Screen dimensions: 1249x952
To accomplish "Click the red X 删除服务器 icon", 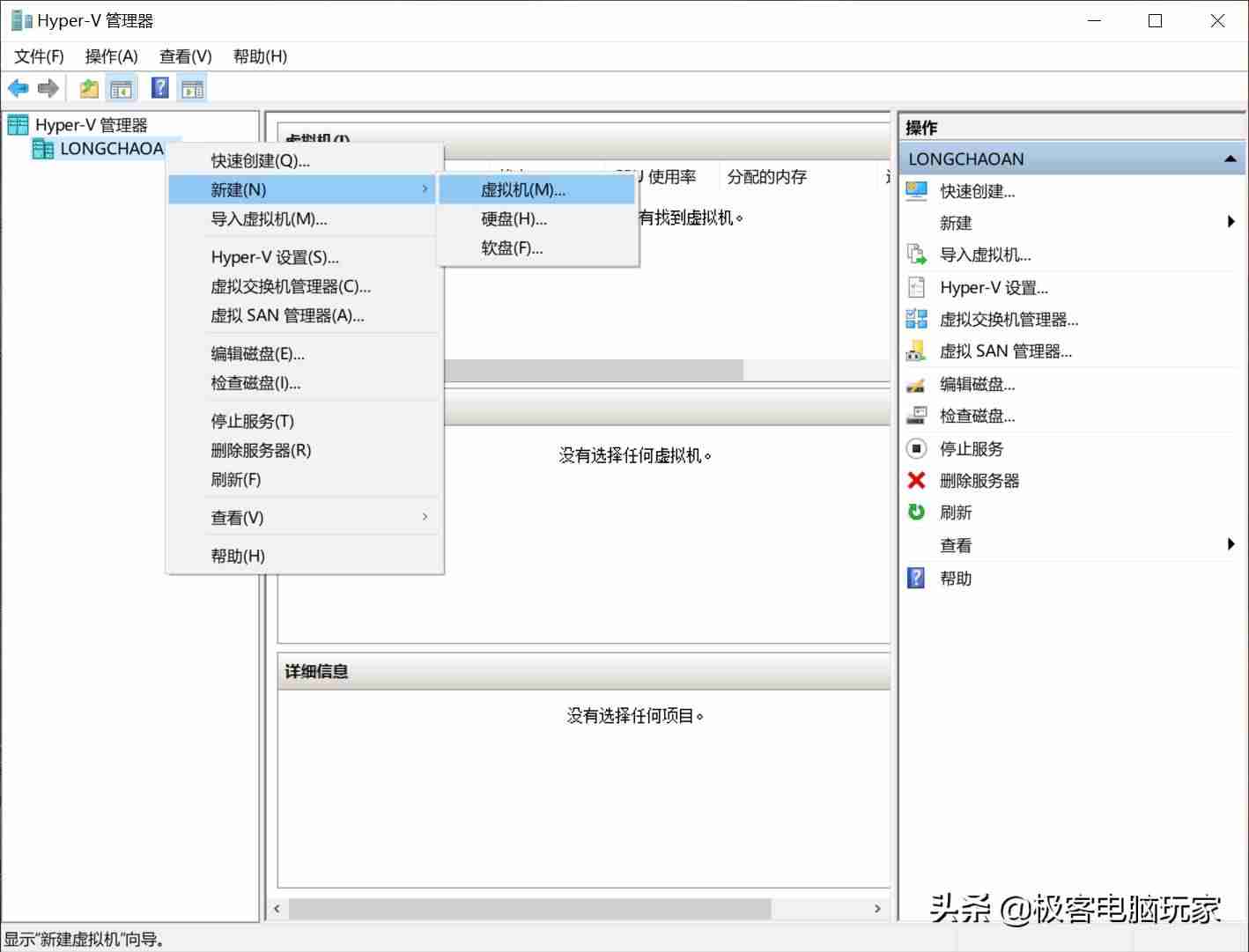I will pyautogui.click(x=917, y=480).
